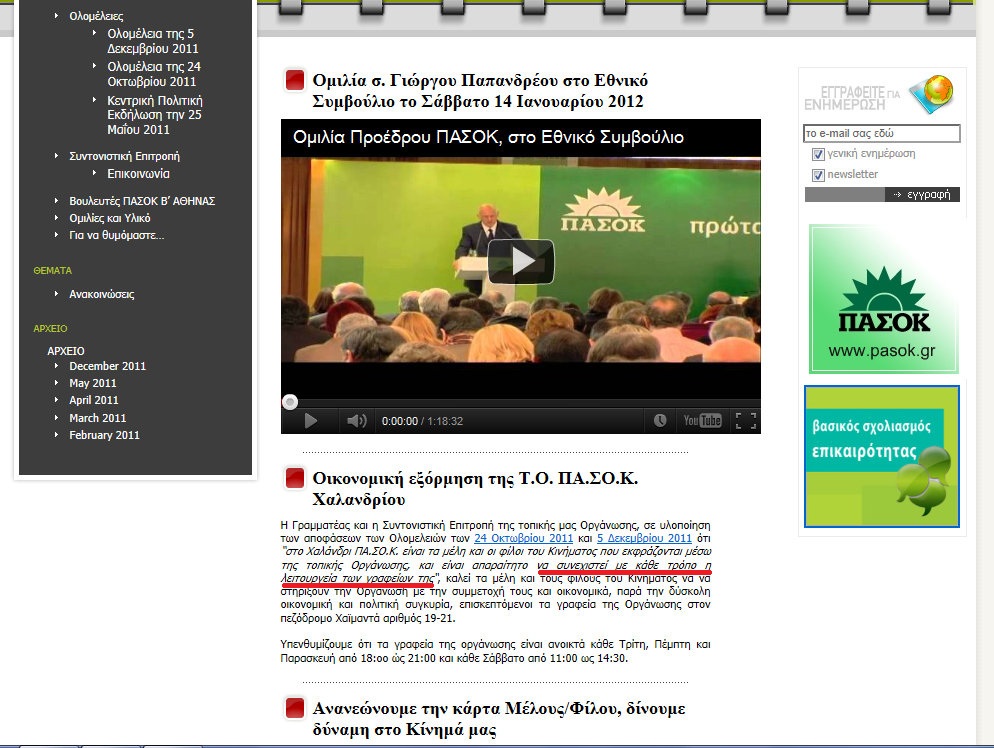Select Ανακοινώσεις under ΘΕΜΑΤΑ

[101, 294]
